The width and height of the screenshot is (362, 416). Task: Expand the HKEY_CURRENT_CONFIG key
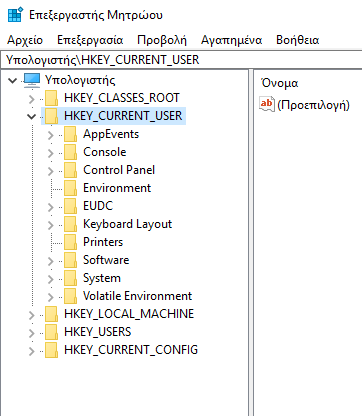(x=32, y=351)
